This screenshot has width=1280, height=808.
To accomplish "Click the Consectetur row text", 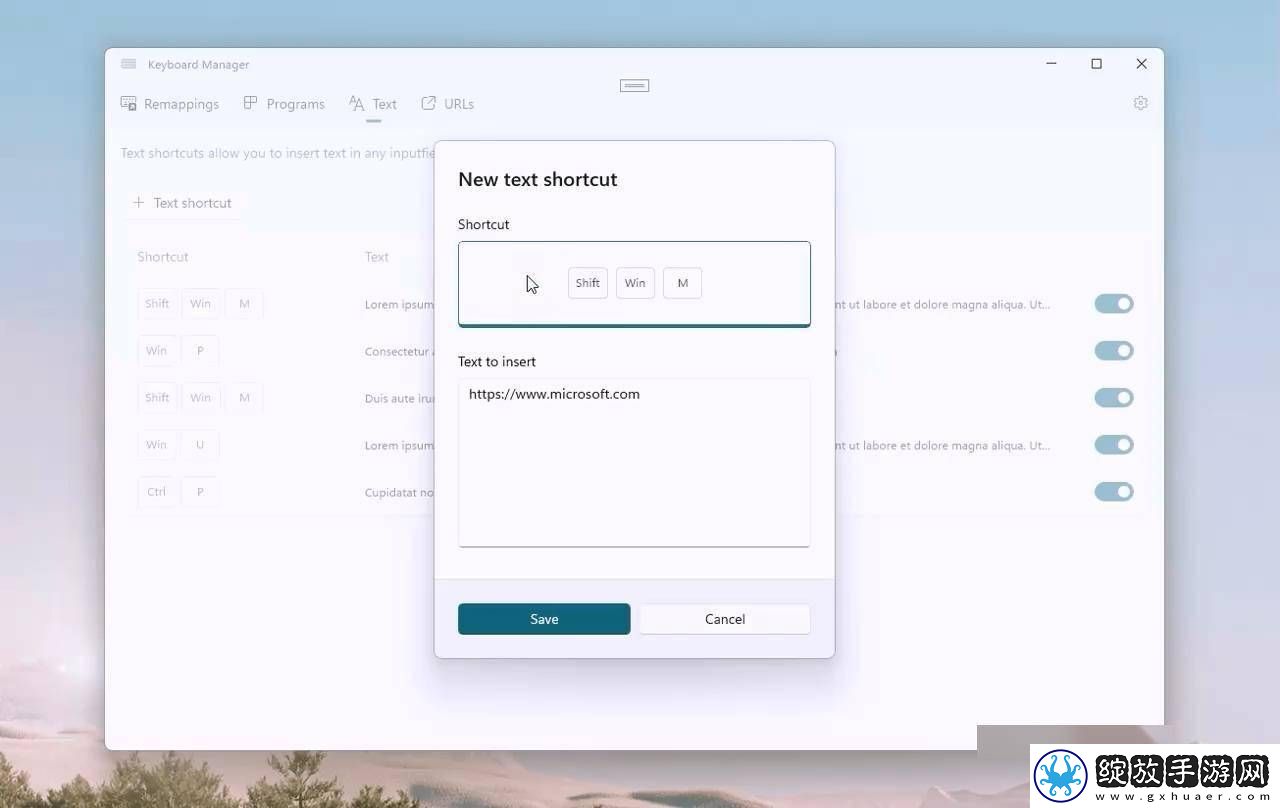I will click(x=397, y=352).
